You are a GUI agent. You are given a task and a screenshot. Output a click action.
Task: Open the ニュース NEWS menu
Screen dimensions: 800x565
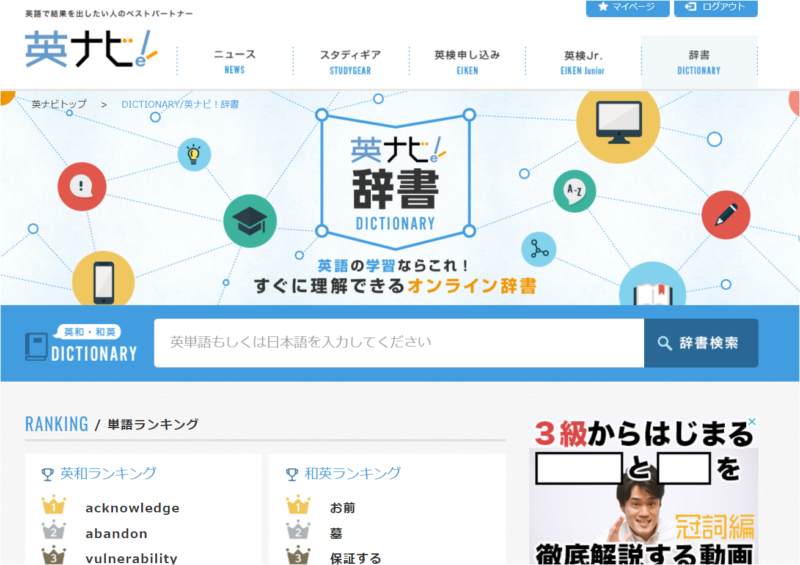[235, 61]
